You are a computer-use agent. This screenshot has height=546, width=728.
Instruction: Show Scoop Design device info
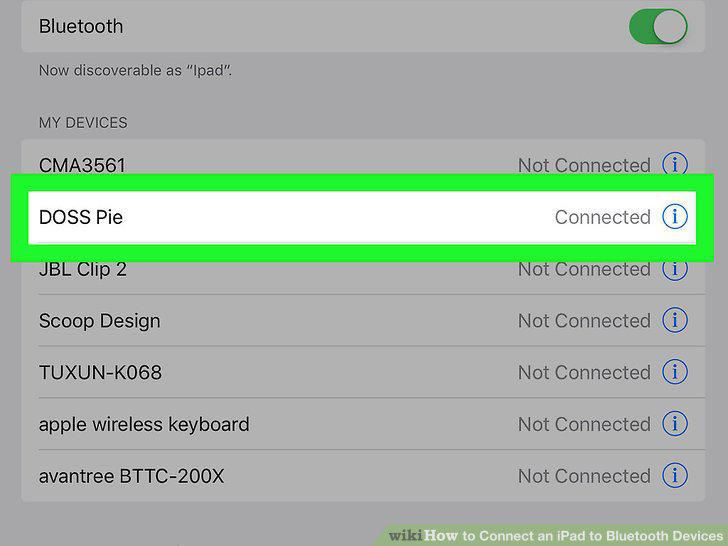tap(674, 320)
